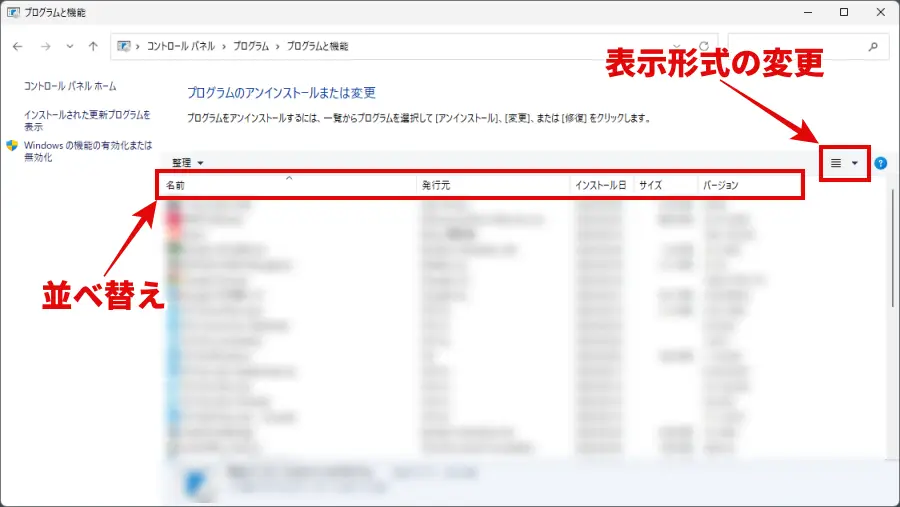Click the Windows features shield icon
This screenshot has height=507, width=900.
click(x=12, y=145)
